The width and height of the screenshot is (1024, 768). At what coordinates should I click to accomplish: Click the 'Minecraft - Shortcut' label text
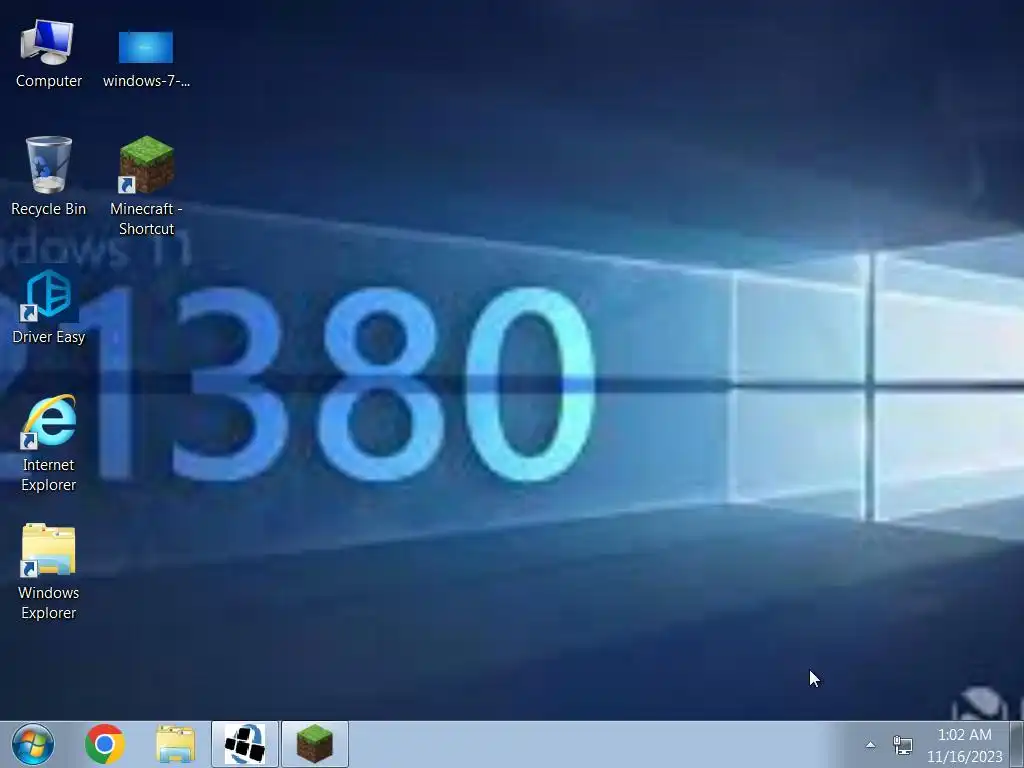click(146, 219)
